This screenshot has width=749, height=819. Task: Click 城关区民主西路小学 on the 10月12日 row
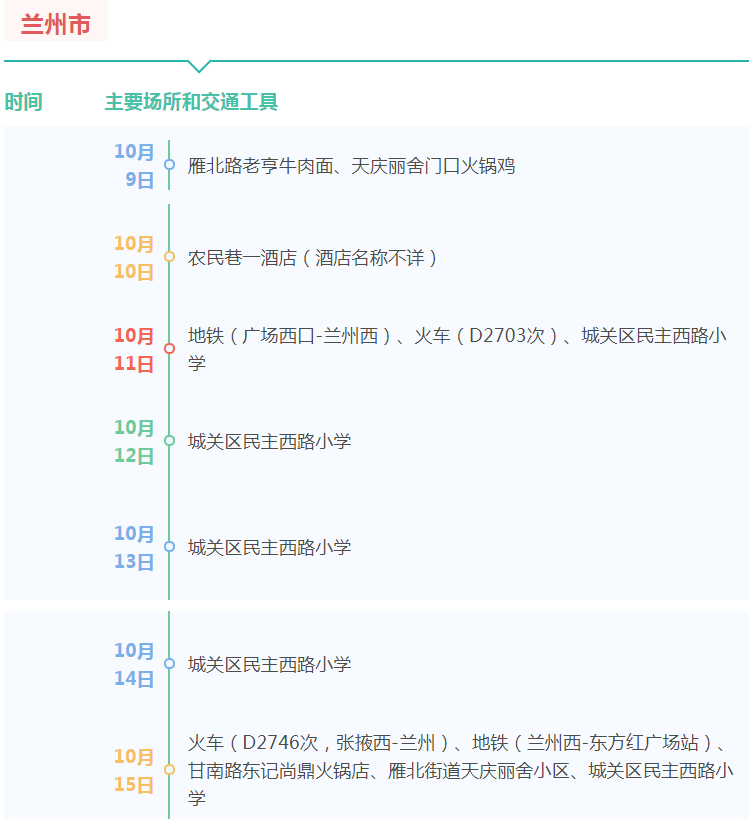(270, 441)
